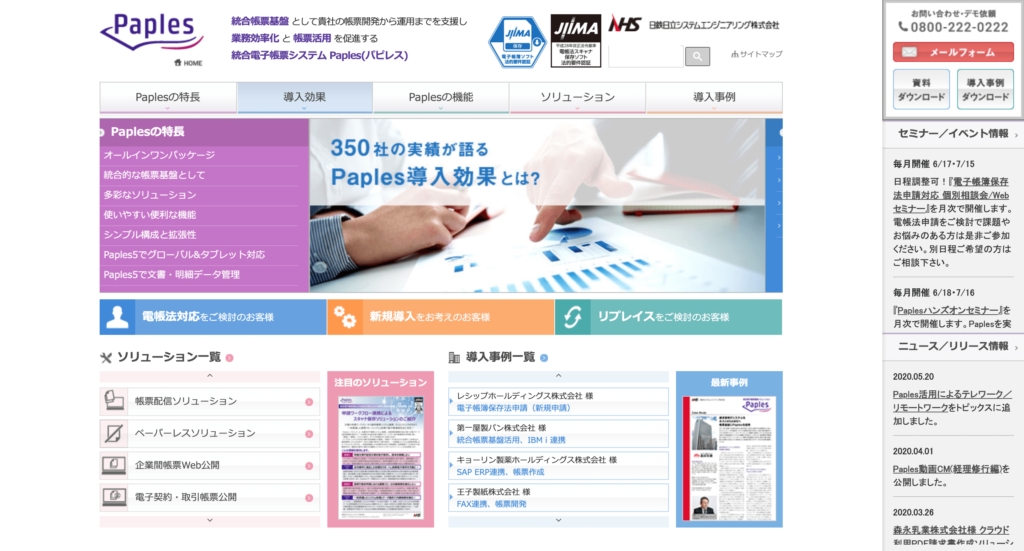This screenshot has width=1024, height=551.
Task: Click the person icon on 電帳法対応 banner
Action: tap(118, 317)
